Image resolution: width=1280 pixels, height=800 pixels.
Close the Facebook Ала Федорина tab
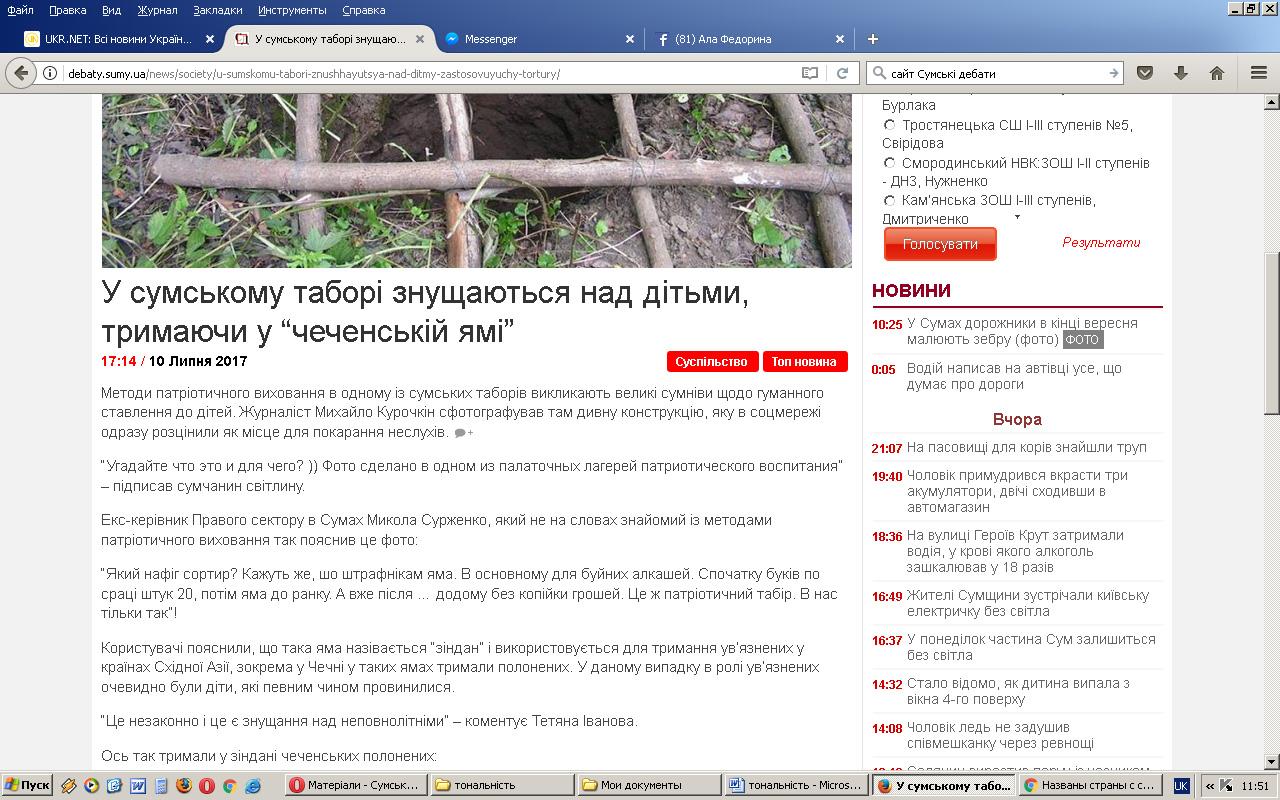coord(840,39)
